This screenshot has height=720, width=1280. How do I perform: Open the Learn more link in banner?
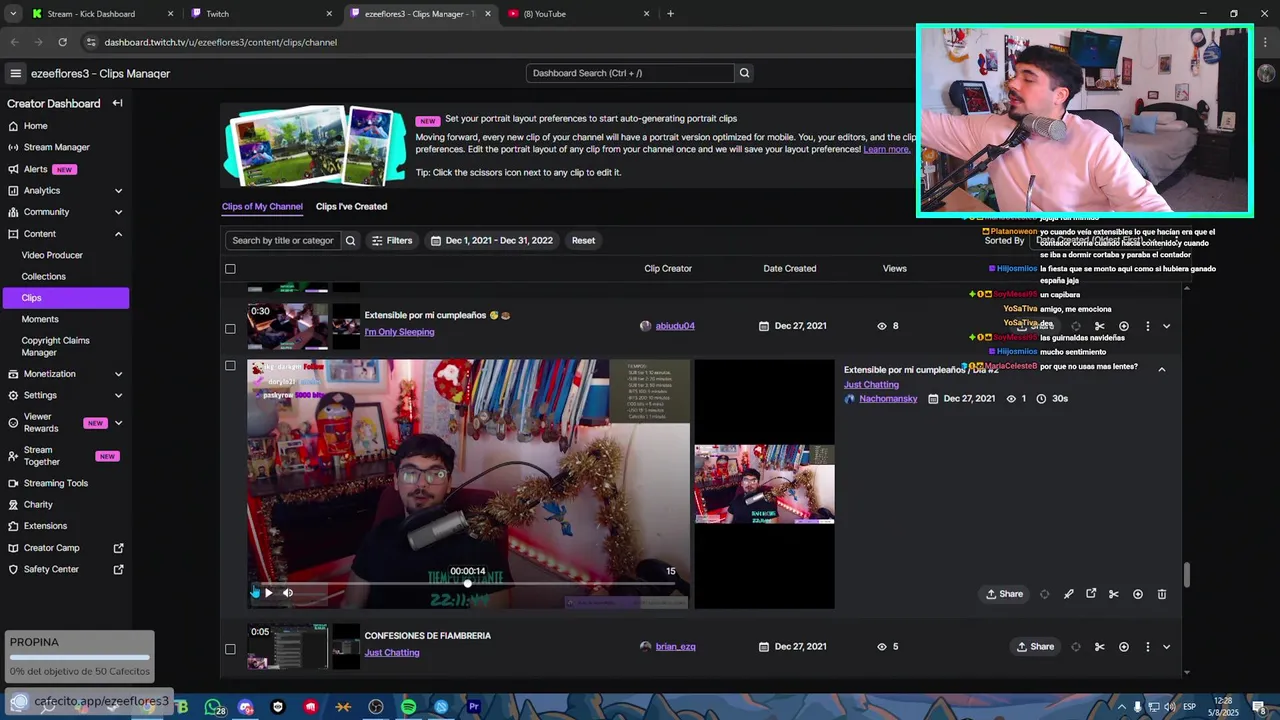click(887, 149)
